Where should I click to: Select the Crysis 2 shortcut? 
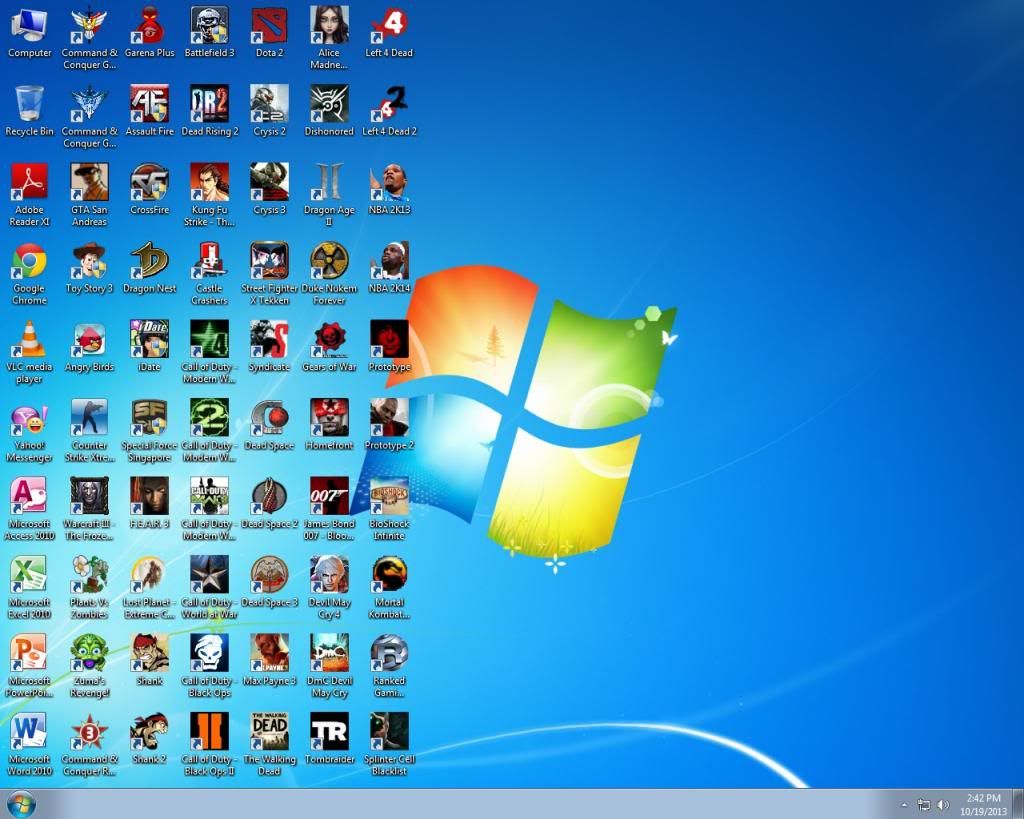point(270,110)
